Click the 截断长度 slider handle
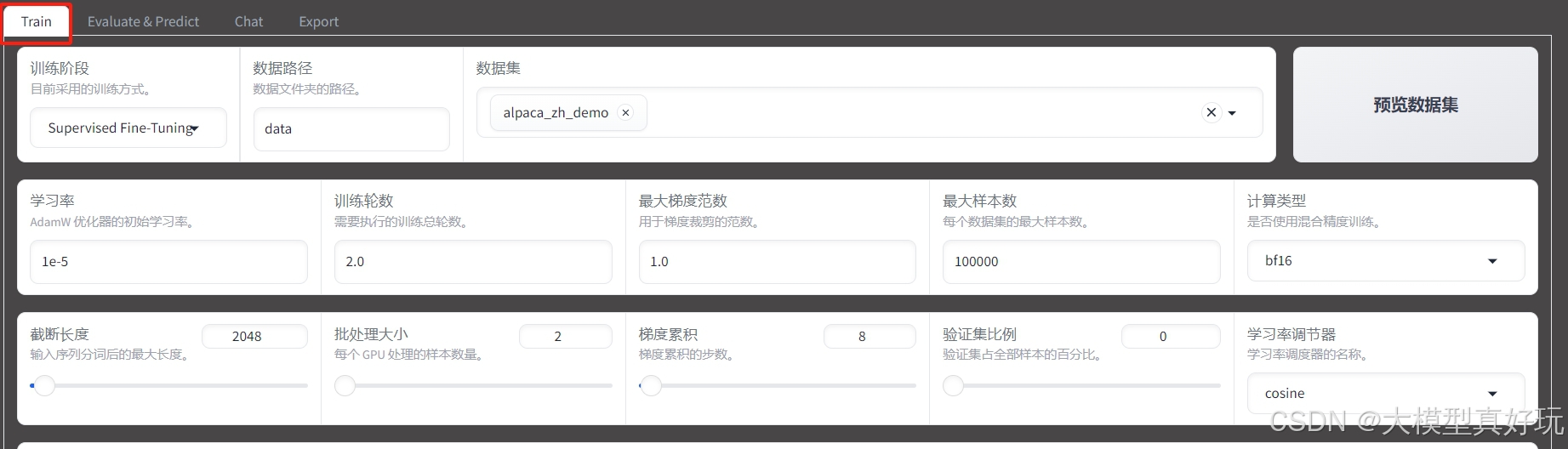 click(44, 386)
